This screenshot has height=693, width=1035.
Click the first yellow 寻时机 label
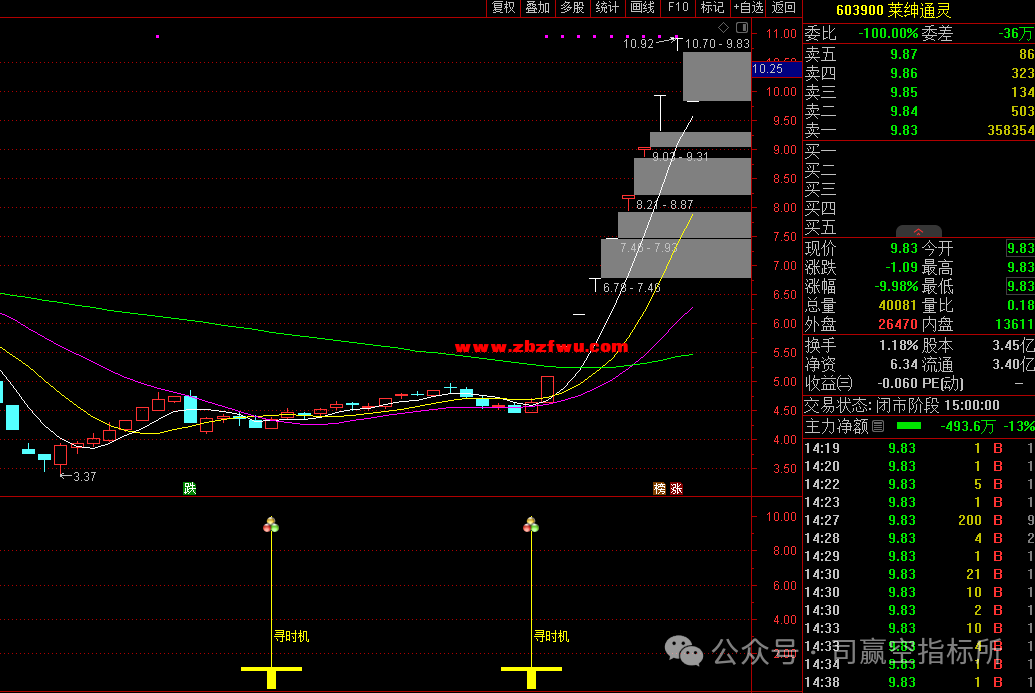291,636
